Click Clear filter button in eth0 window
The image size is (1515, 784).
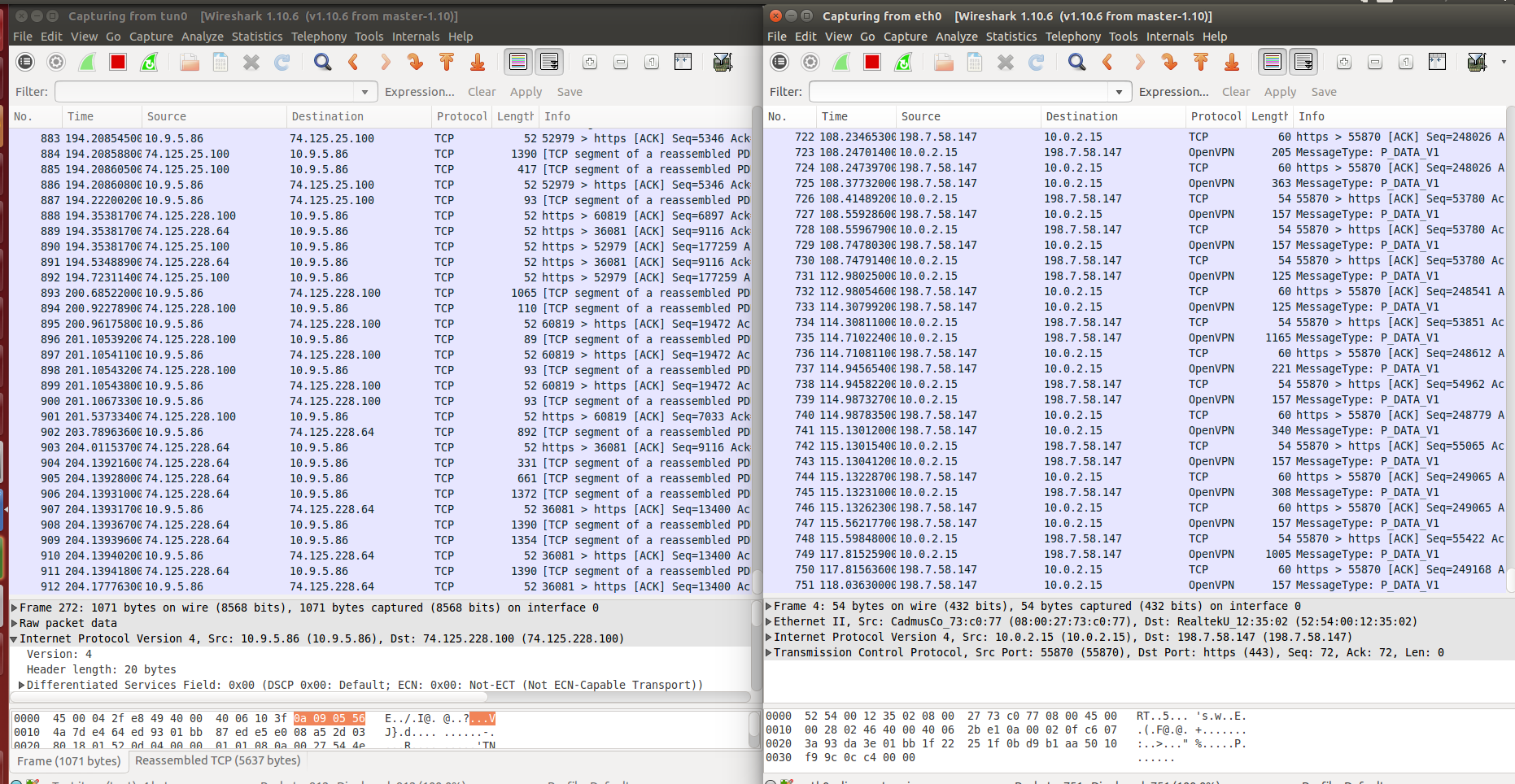click(x=1236, y=92)
